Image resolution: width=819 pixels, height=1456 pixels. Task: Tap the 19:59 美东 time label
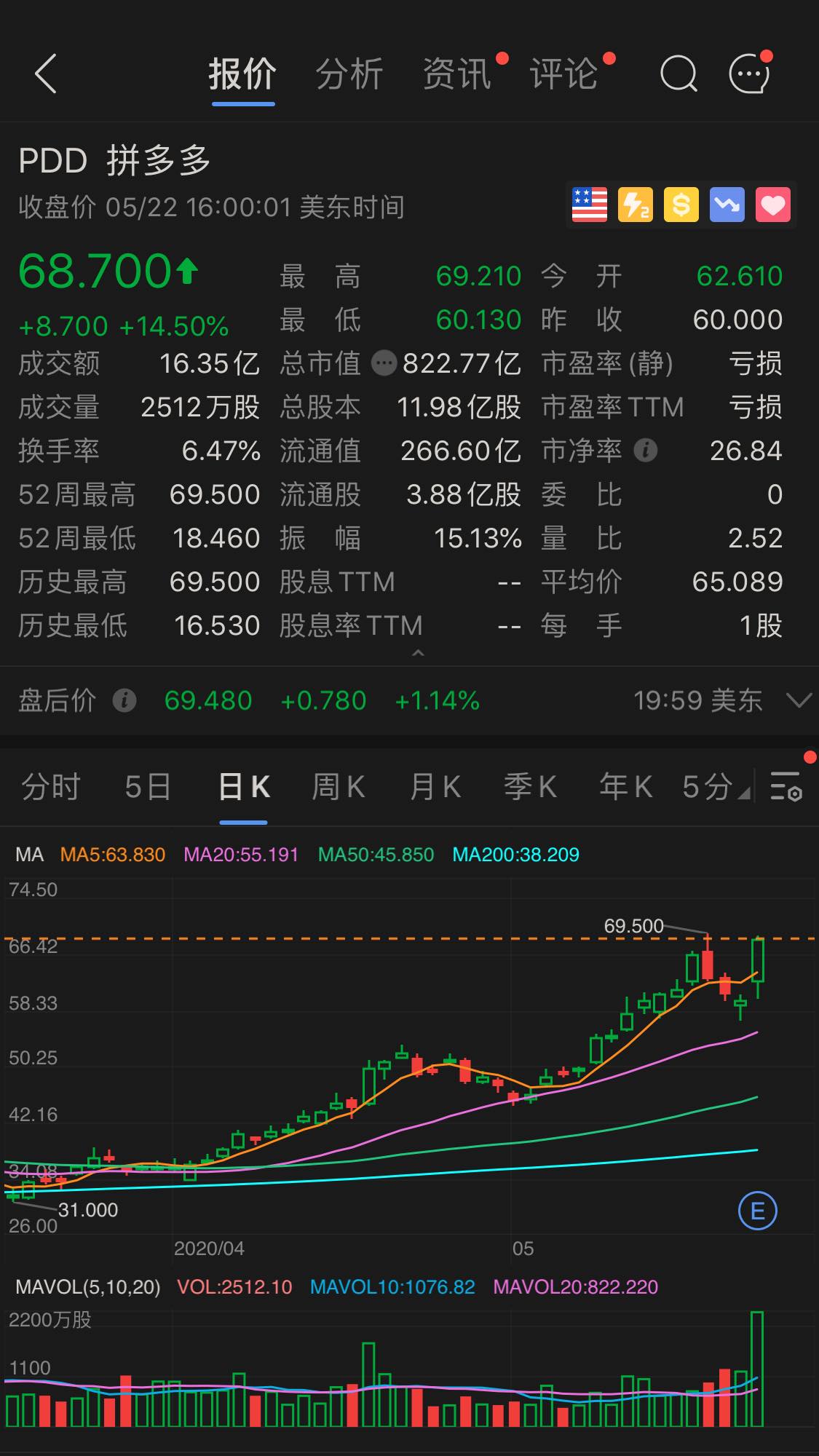[697, 700]
